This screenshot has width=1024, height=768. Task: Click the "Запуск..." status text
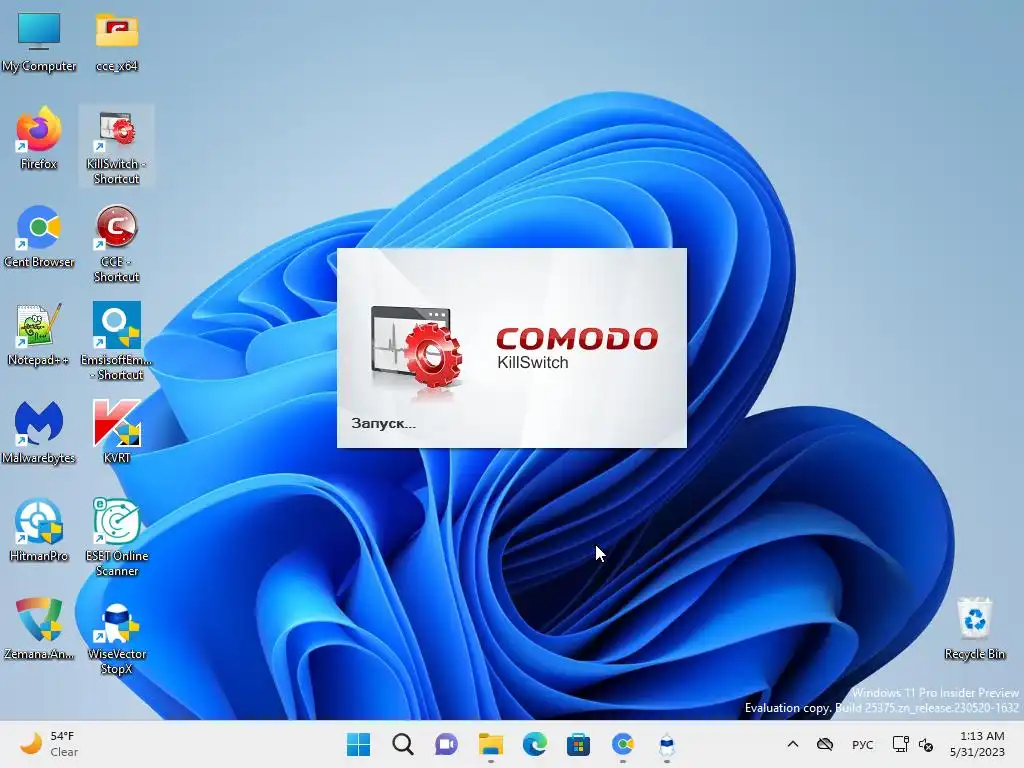(x=383, y=424)
